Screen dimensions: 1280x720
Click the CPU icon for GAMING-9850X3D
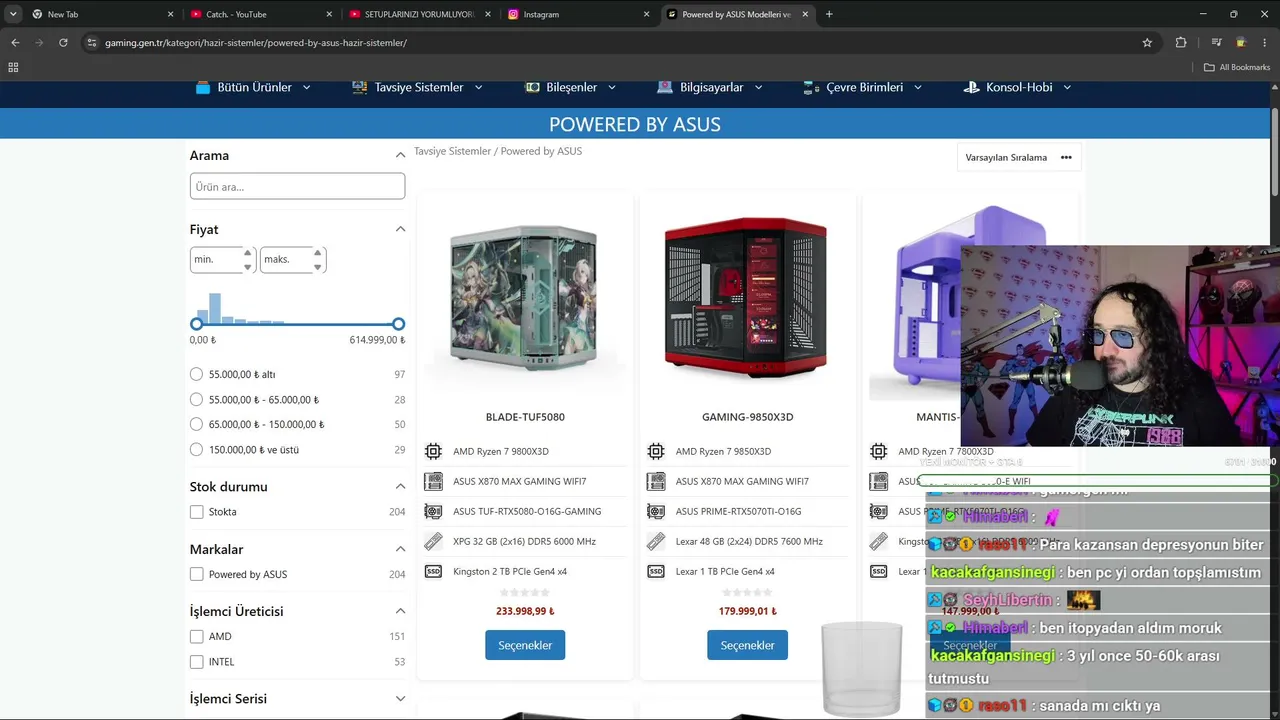(x=656, y=451)
